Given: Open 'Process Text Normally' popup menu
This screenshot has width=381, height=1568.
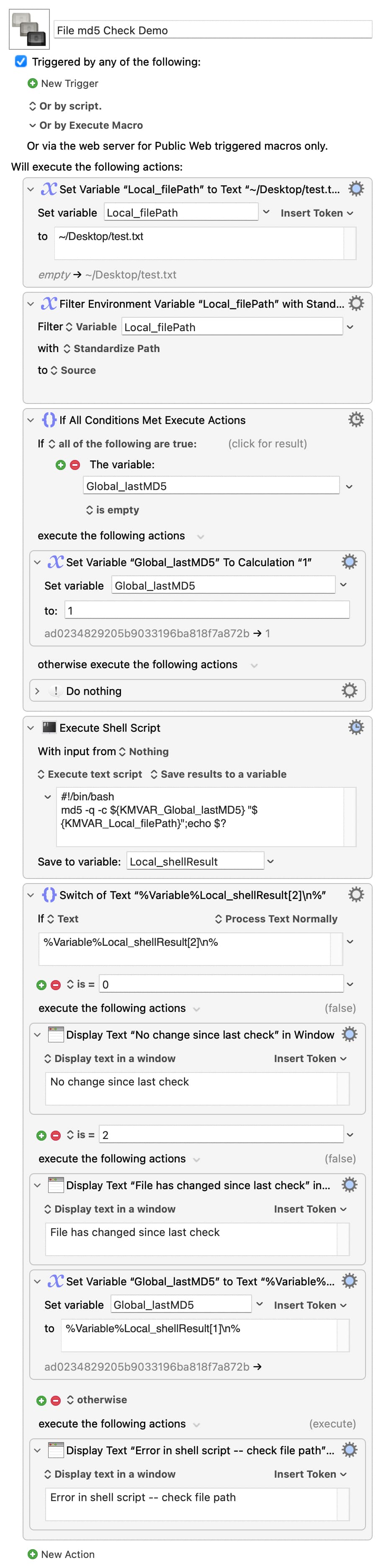Looking at the screenshot, I should [276, 919].
